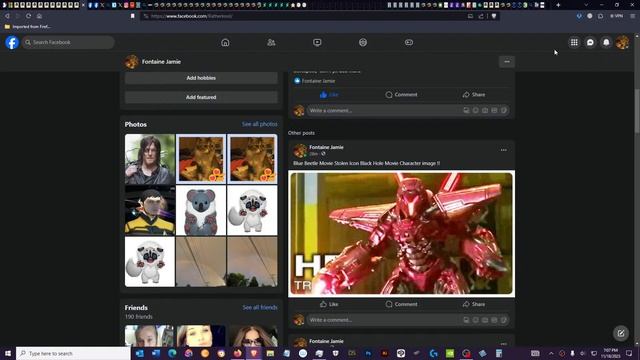Open the Friends tab in top navigation

[x=271, y=42]
